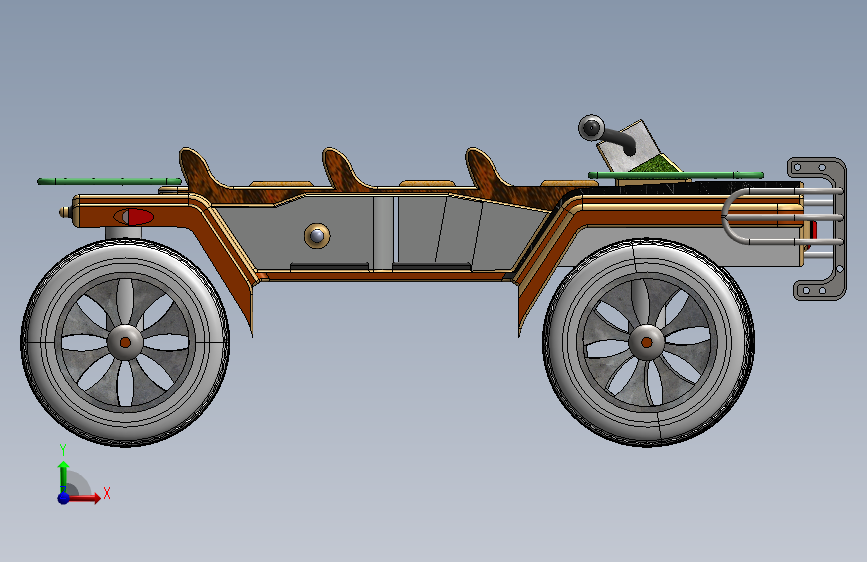Click the red X axis arrow of the triad
Viewport: 867px width, 562px height.
[83, 498]
